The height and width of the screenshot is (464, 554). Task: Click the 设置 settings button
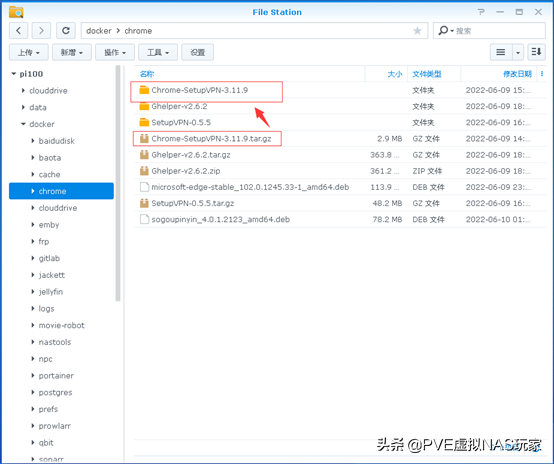pos(198,52)
